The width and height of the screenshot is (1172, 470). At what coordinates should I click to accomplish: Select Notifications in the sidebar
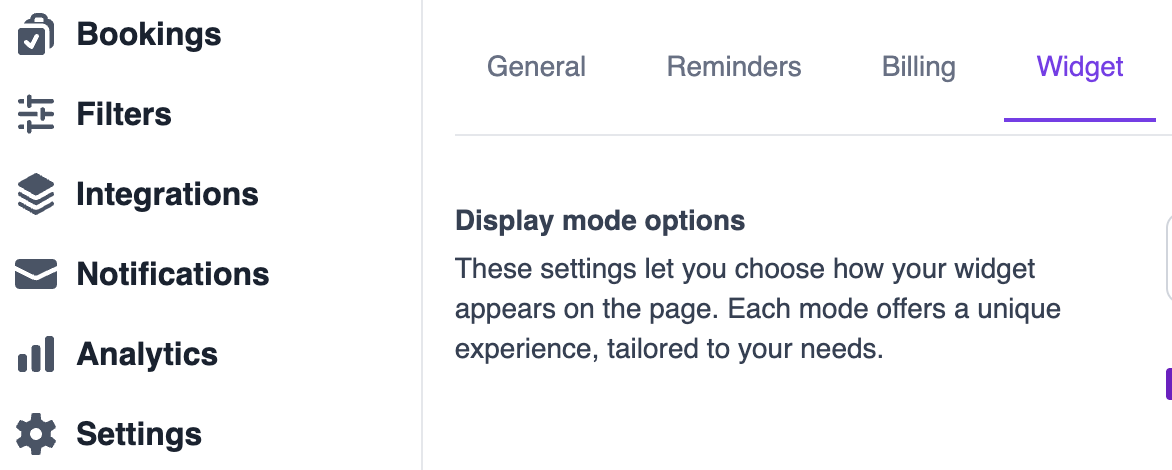173,274
